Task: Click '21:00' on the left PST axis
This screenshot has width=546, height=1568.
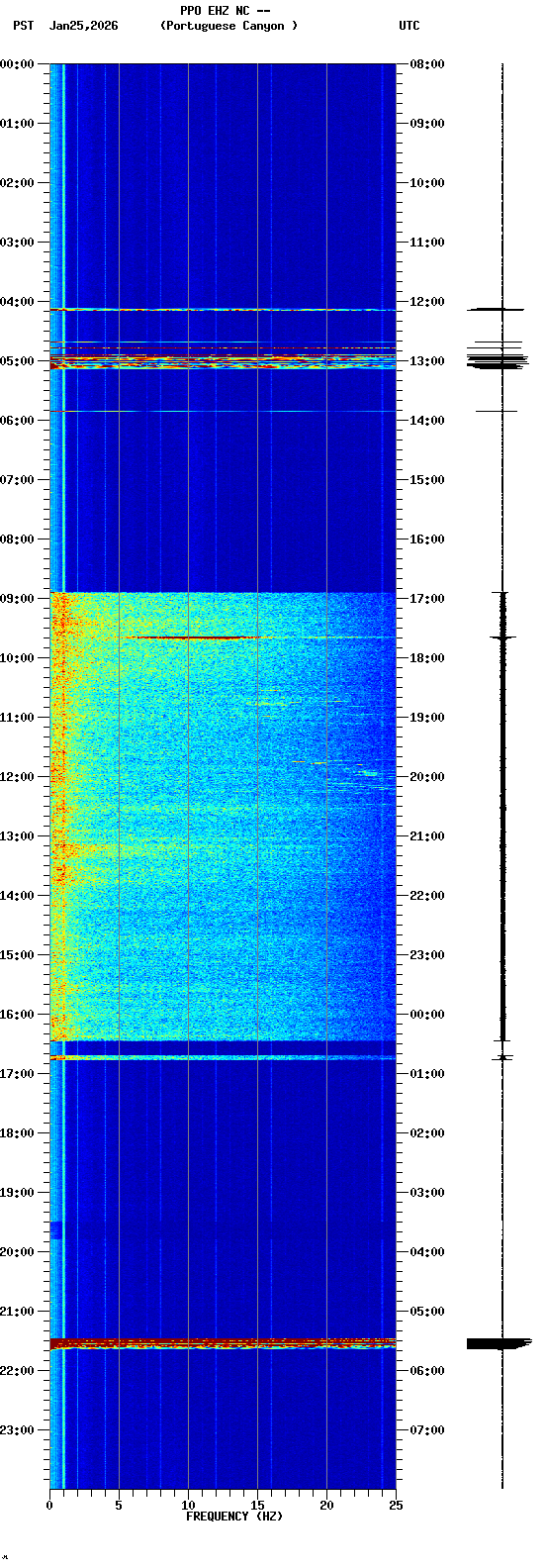Action: [x=18, y=1312]
